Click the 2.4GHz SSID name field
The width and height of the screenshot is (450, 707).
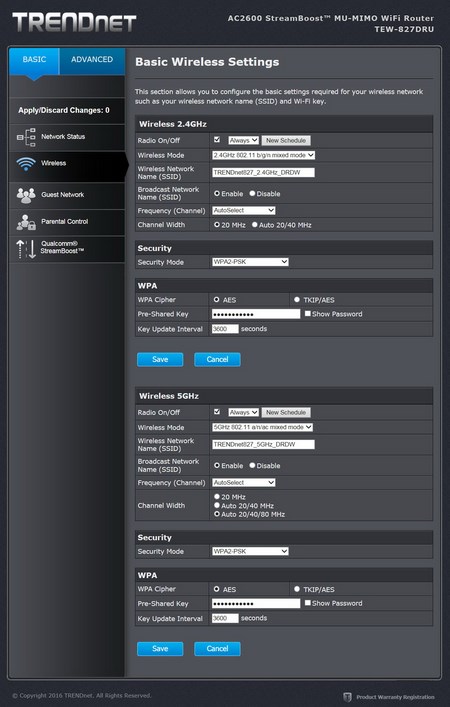tap(263, 172)
